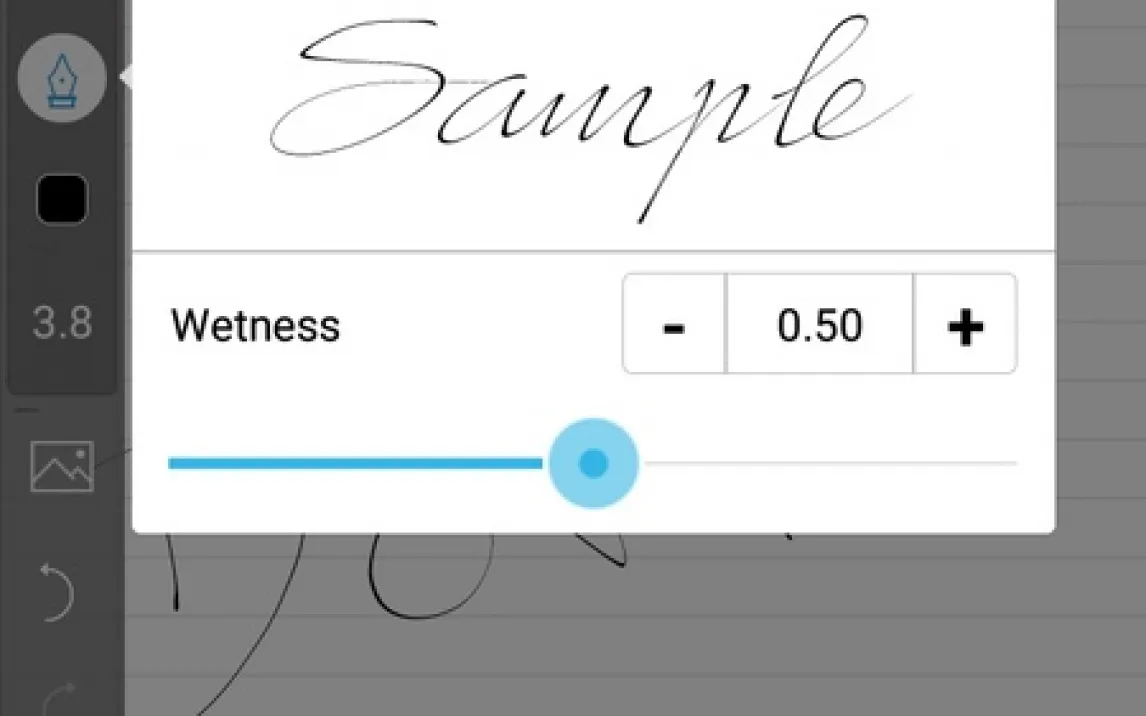This screenshot has height=716, width=1146.
Task: Click the inner dot of the slider handle
Action: point(593,463)
